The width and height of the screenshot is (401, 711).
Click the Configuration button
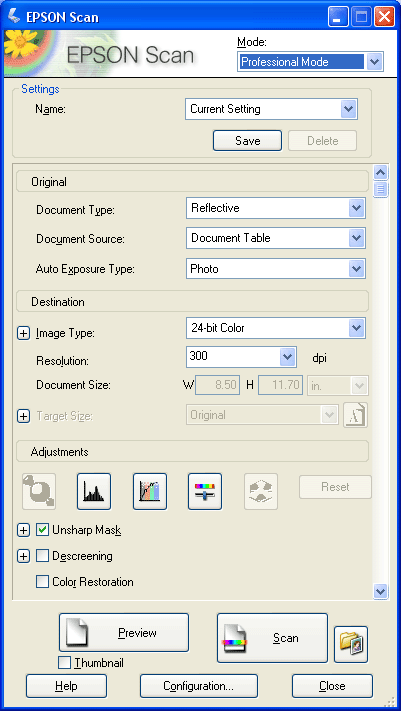199,686
